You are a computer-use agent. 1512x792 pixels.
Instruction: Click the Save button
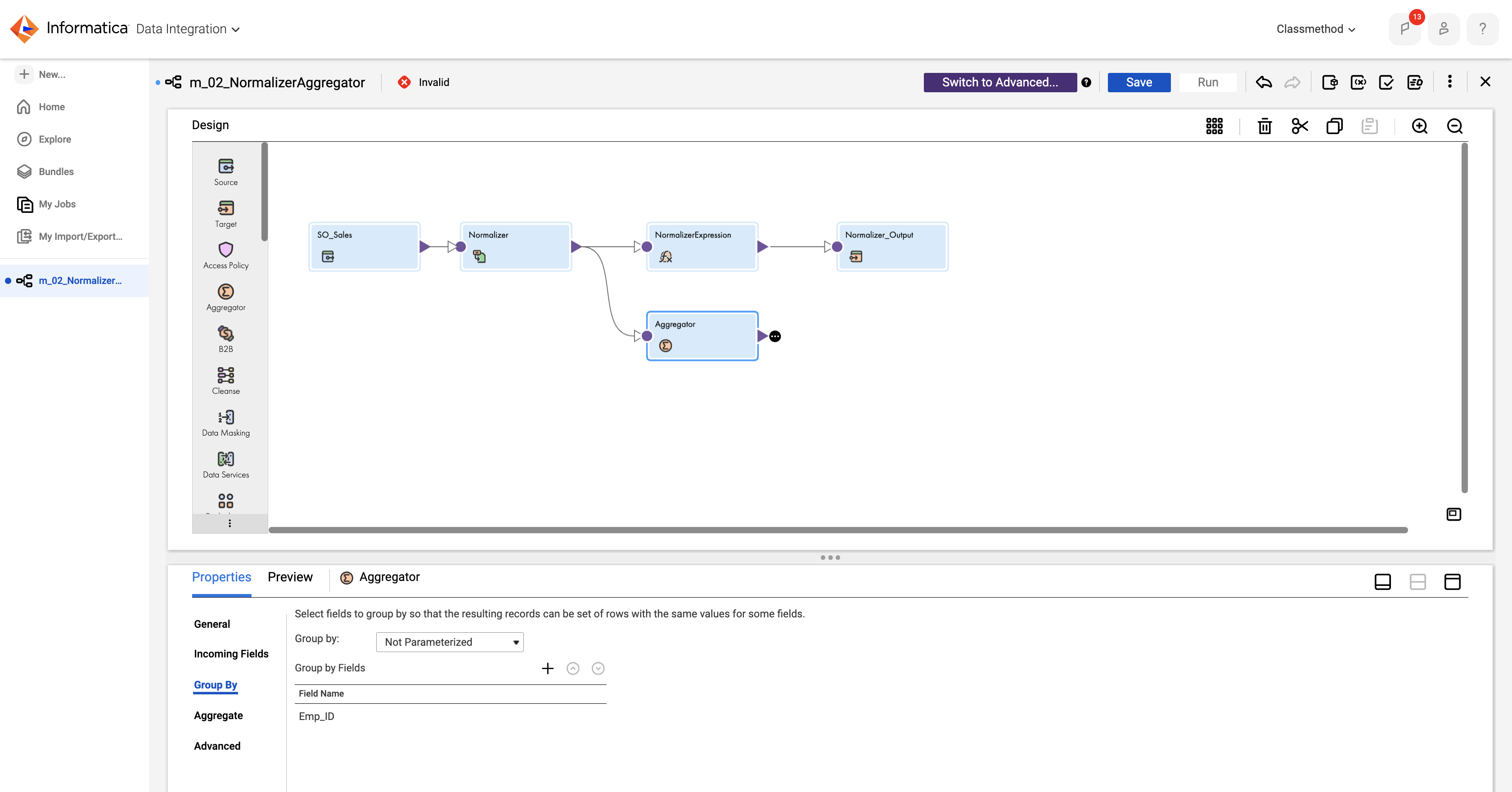pyautogui.click(x=1138, y=82)
